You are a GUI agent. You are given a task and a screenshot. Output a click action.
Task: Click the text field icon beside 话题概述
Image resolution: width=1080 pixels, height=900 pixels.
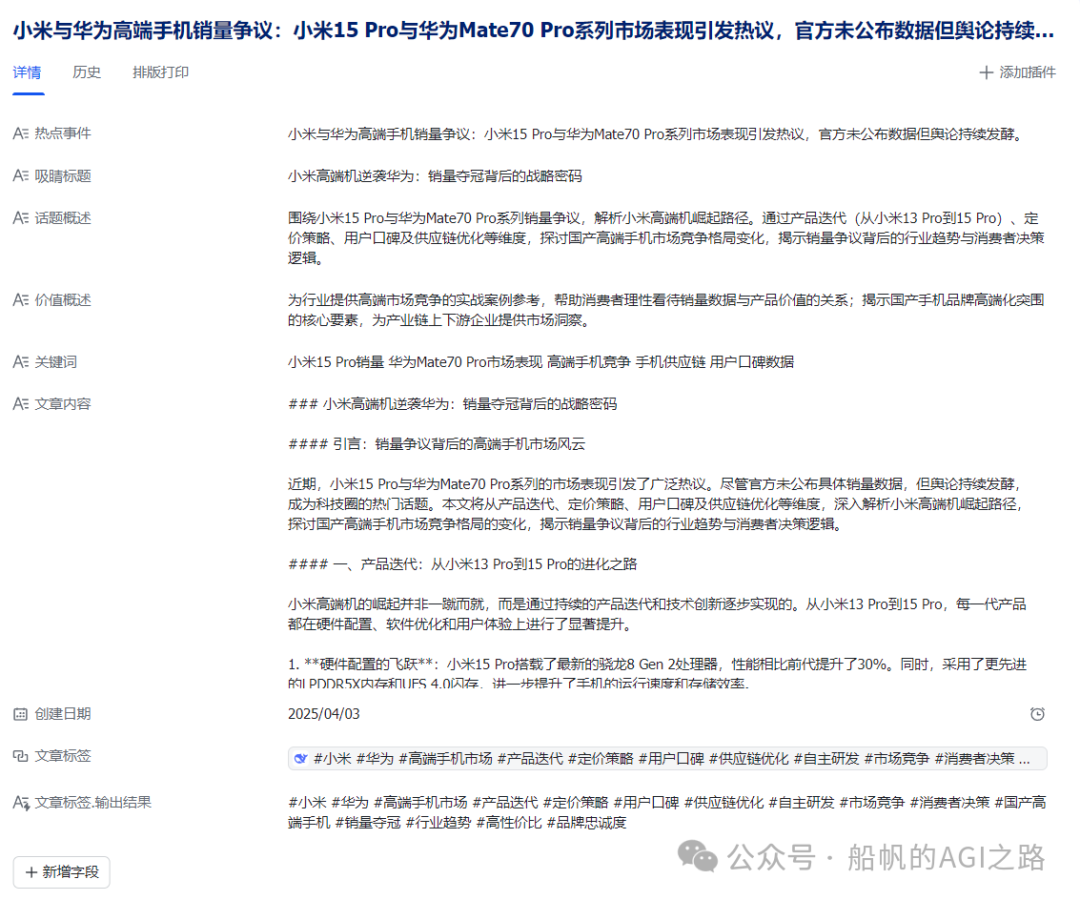(x=21, y=218)
